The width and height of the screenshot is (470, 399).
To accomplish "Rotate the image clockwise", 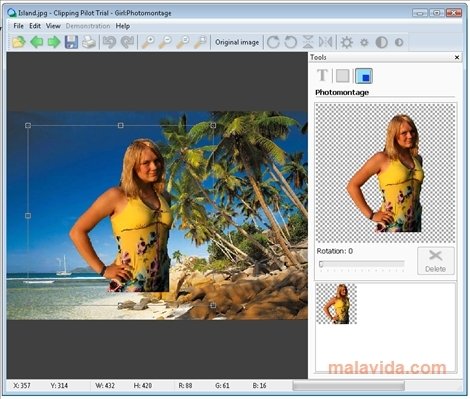I will point(273,42).
